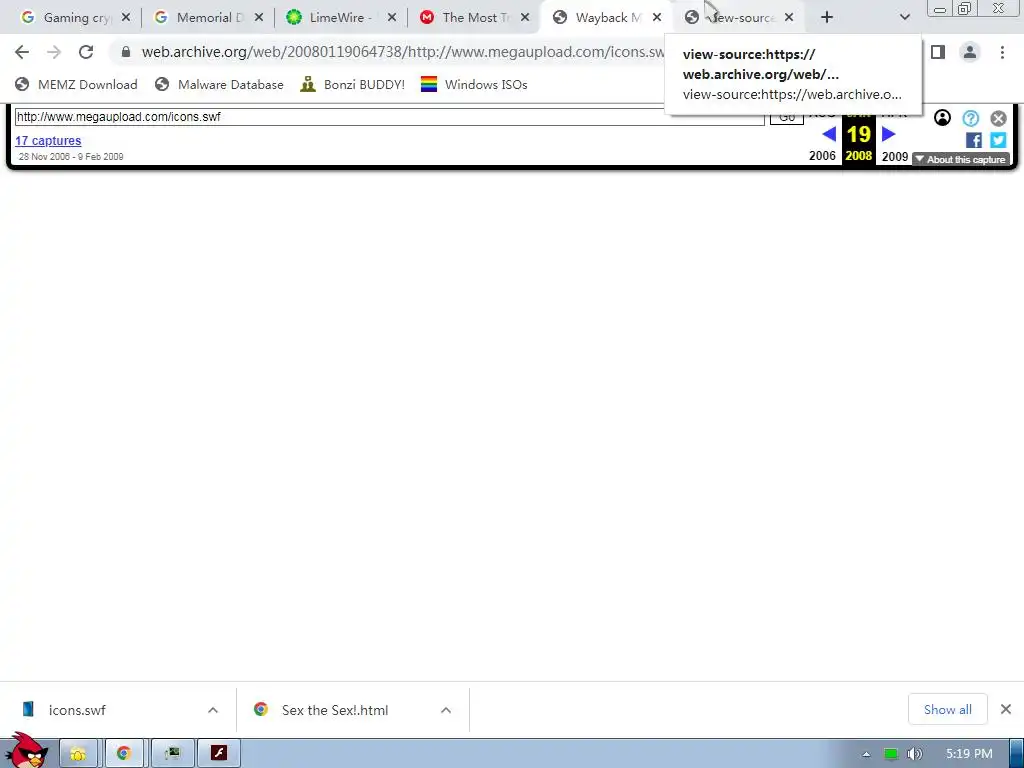
Task: Click the browser address bar URL
Action: tap(402, 52)
